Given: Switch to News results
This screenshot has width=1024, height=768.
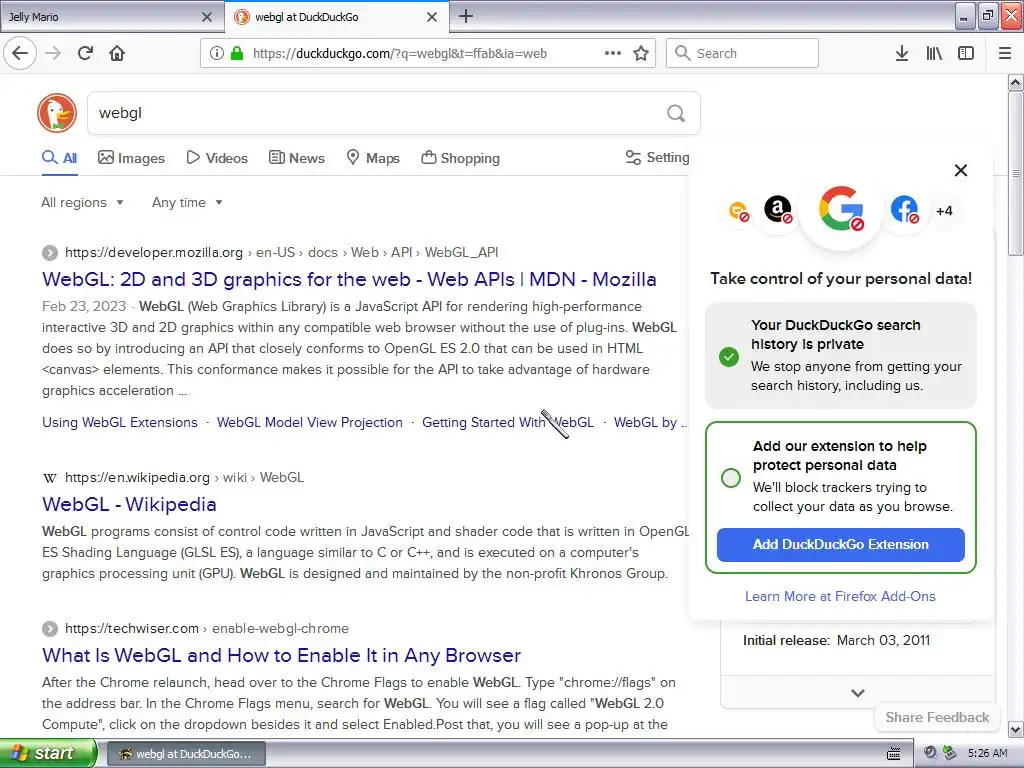Looking at the screenshot, I should 296,158.
